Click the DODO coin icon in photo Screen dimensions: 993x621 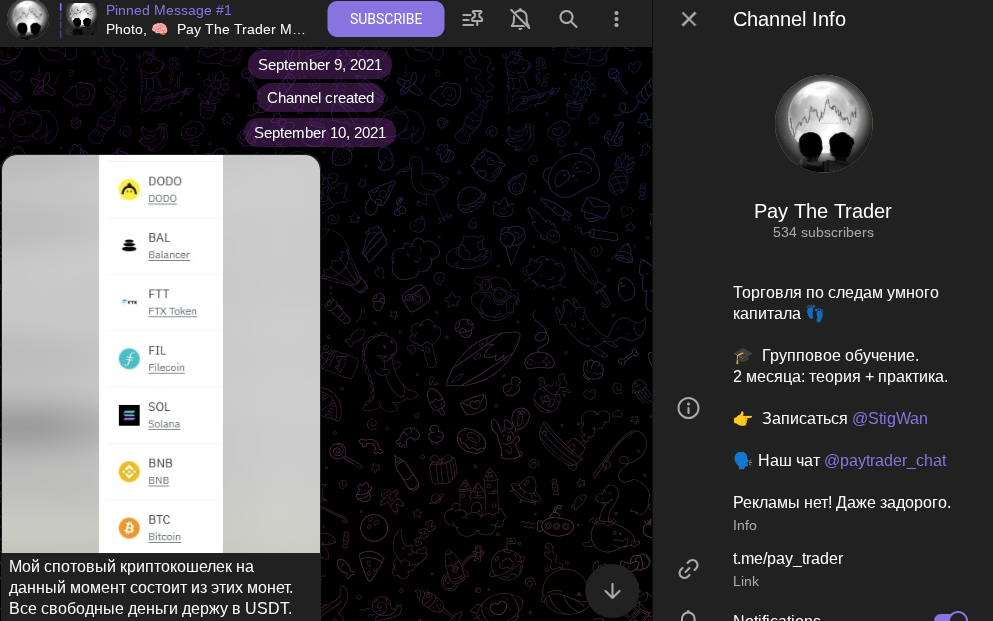[x=129, y=189]
